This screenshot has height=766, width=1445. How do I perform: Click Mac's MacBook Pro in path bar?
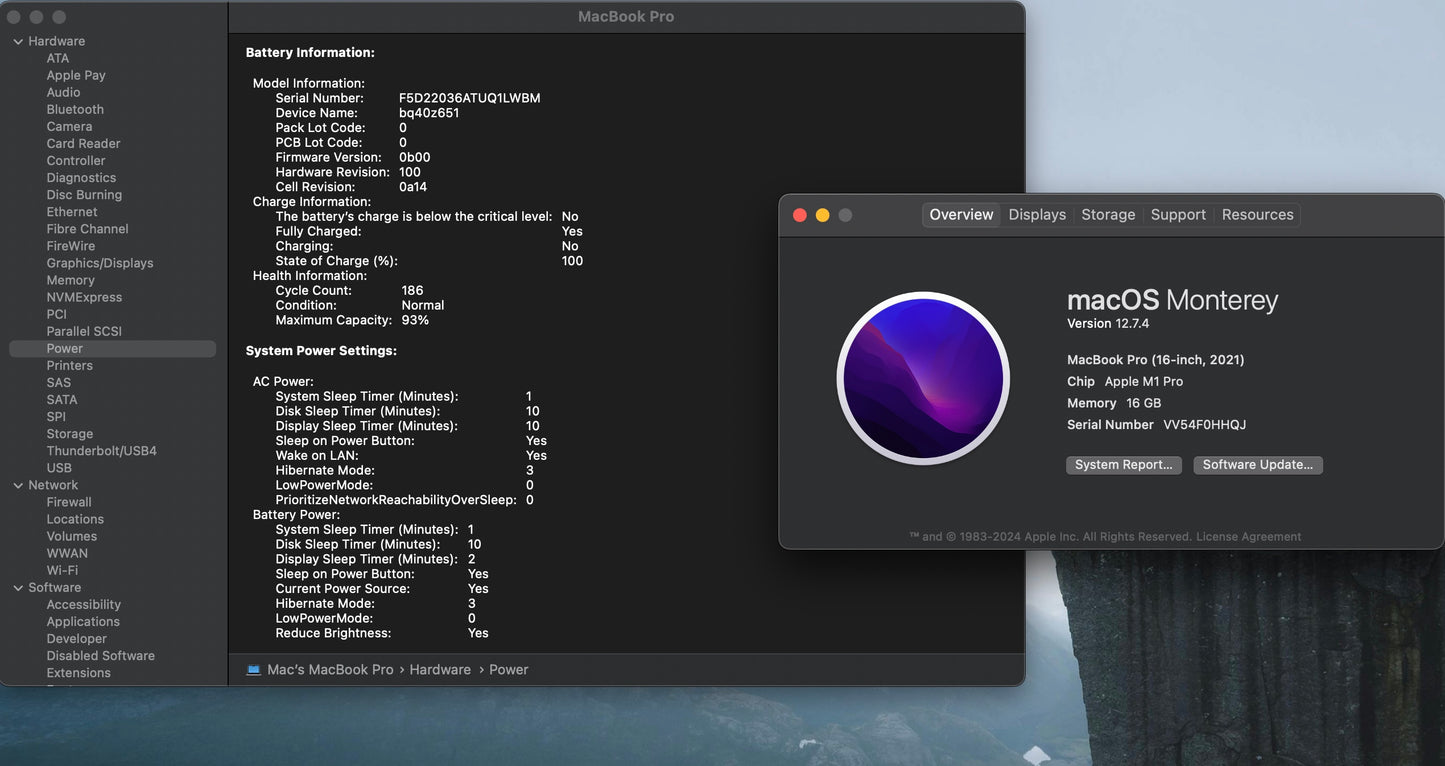coord(330,670)
